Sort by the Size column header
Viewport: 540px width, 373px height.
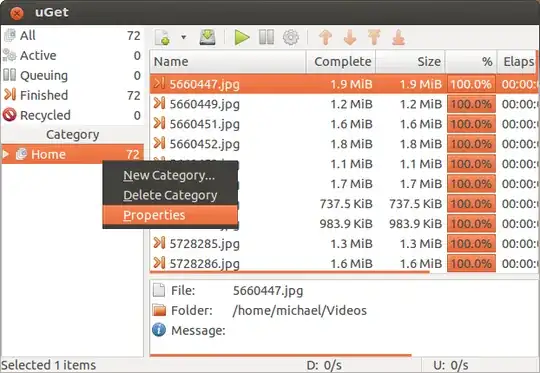coord(411,62)
